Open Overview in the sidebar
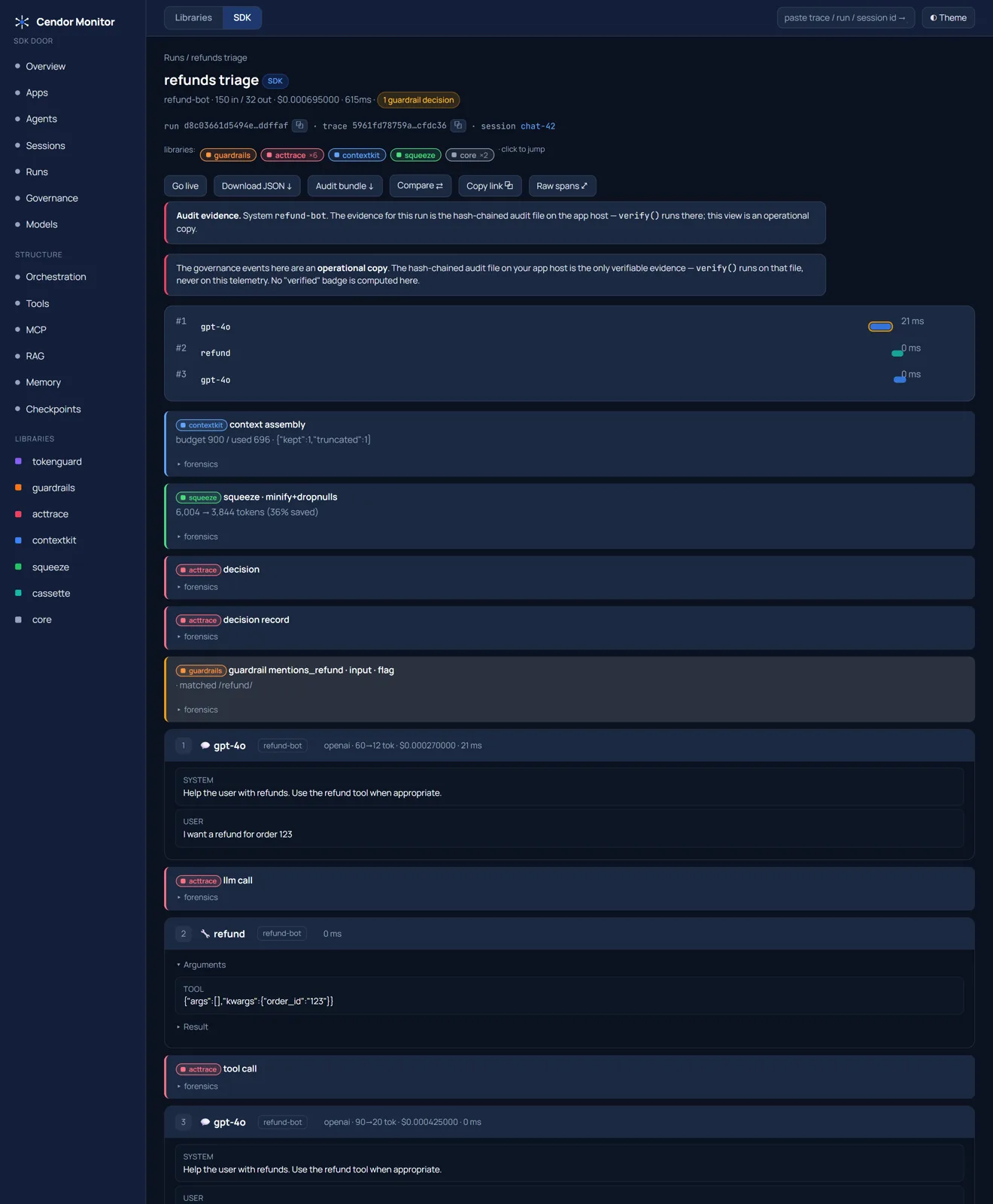The image size is (993, 1204). 45,66
